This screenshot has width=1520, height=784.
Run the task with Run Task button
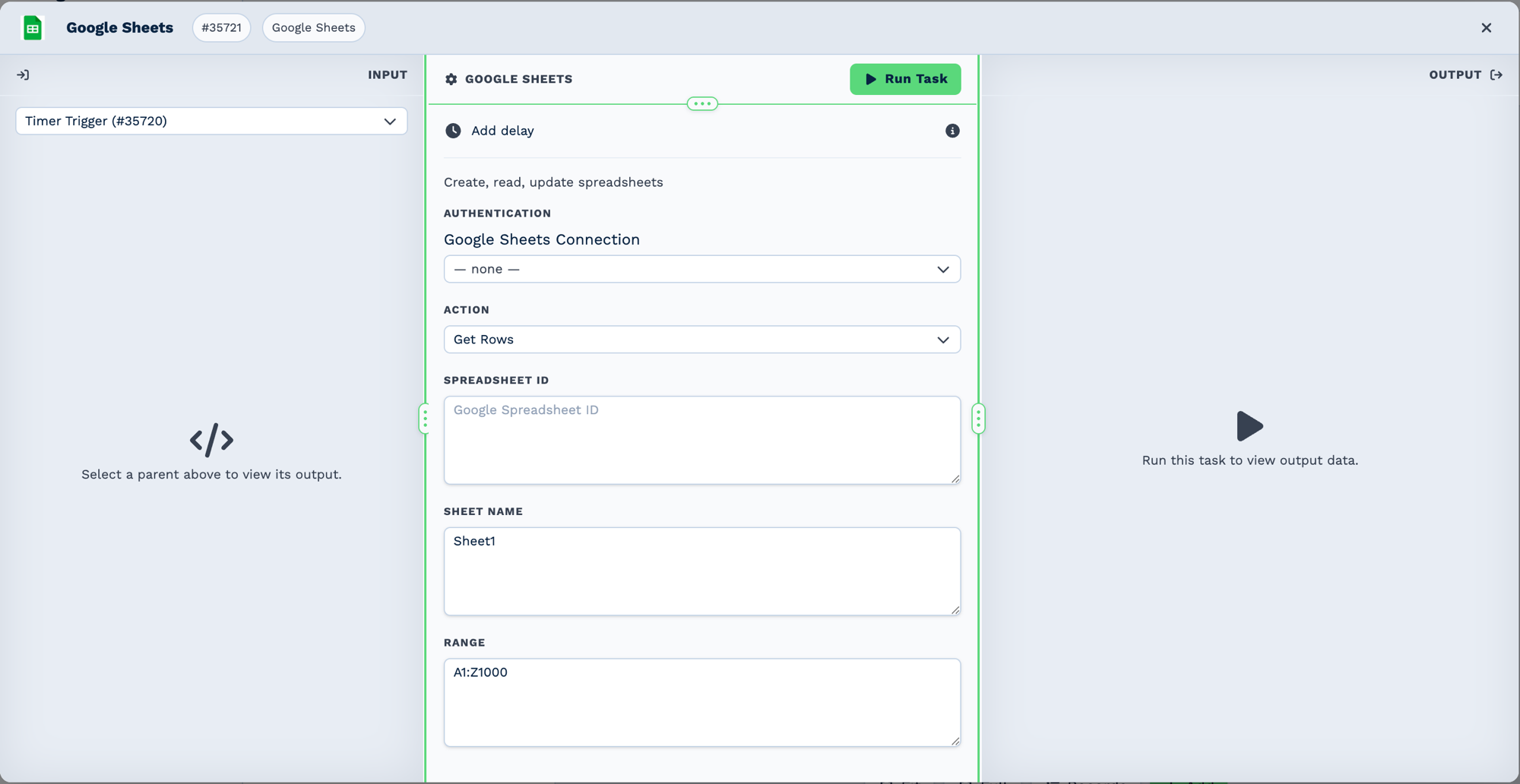click(x=905, y=79)
